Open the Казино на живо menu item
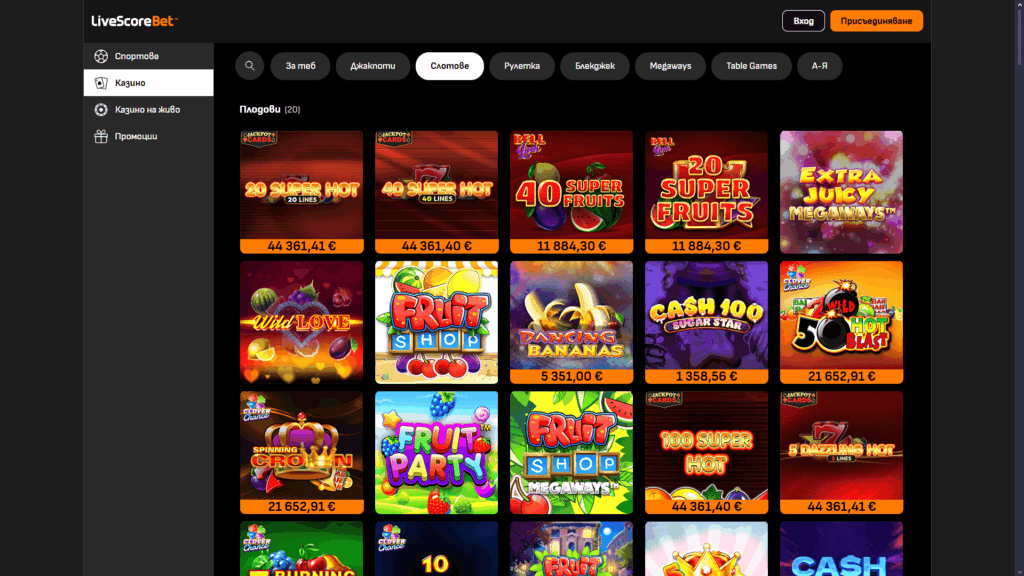The width and height of the screenshot is (1024, 576). [x=148, y=110]
